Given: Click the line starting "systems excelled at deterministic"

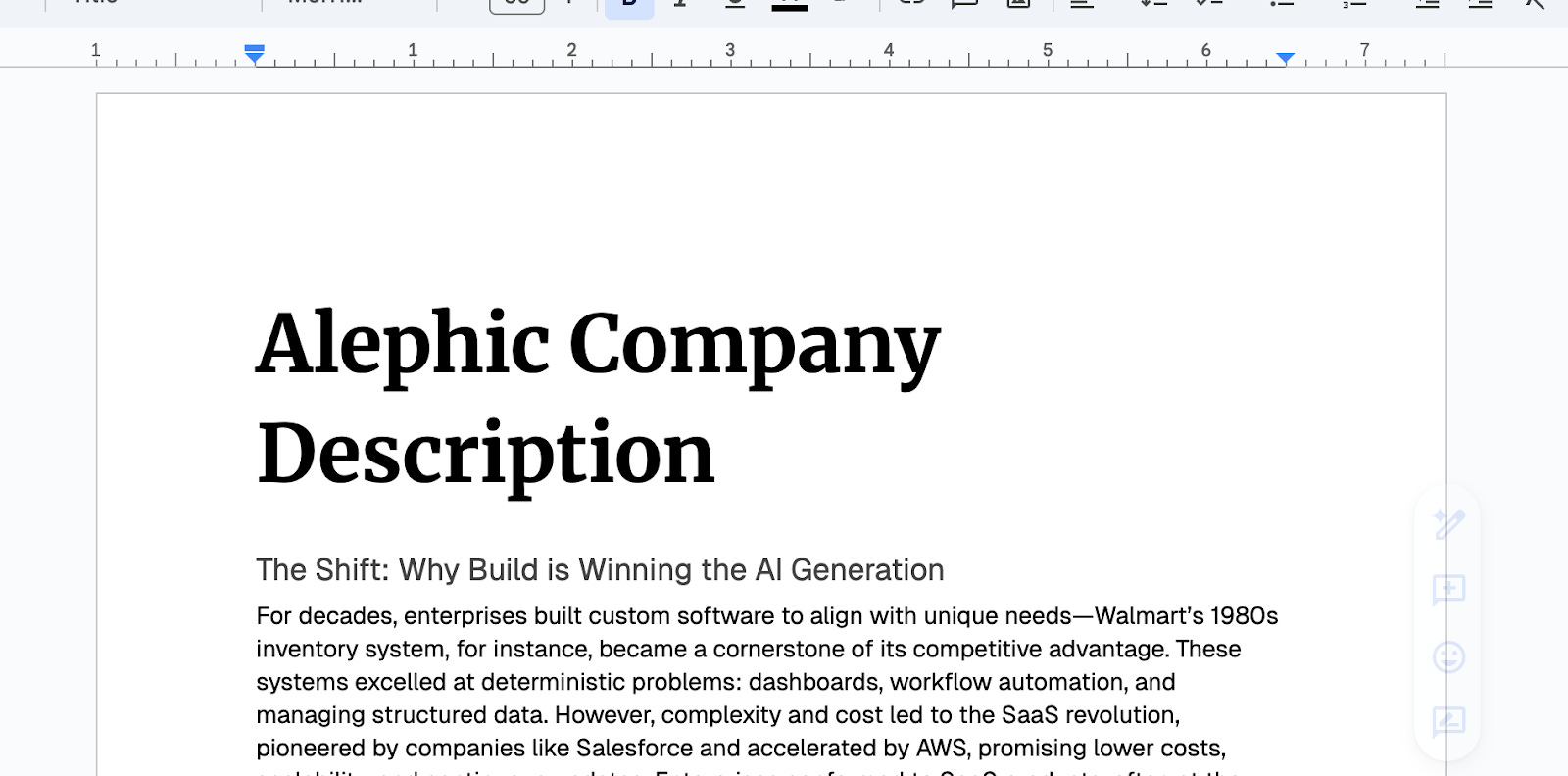Looking at the screenshot, I should tap(715, 682).
